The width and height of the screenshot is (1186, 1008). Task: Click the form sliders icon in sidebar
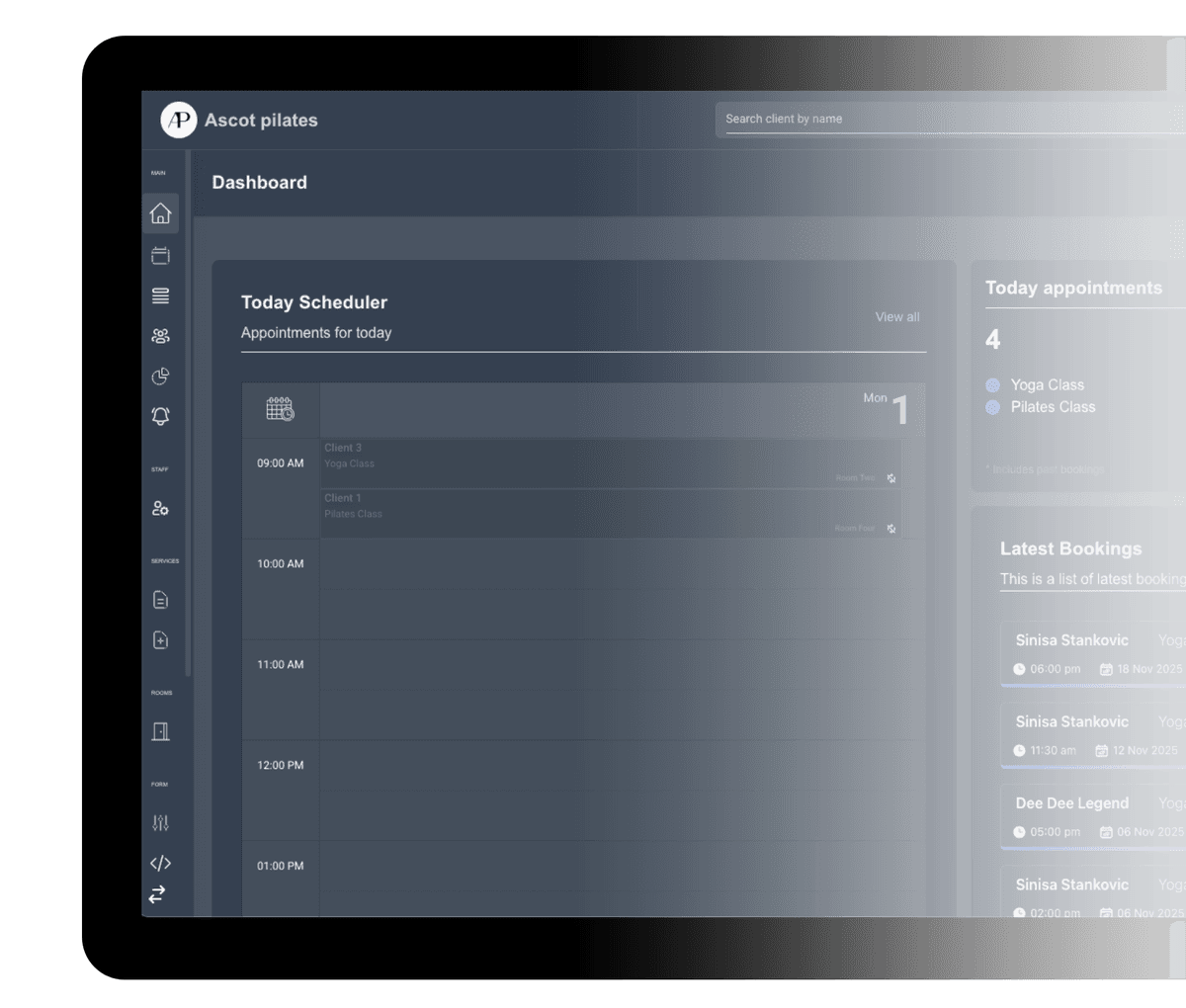pos(160,823)
